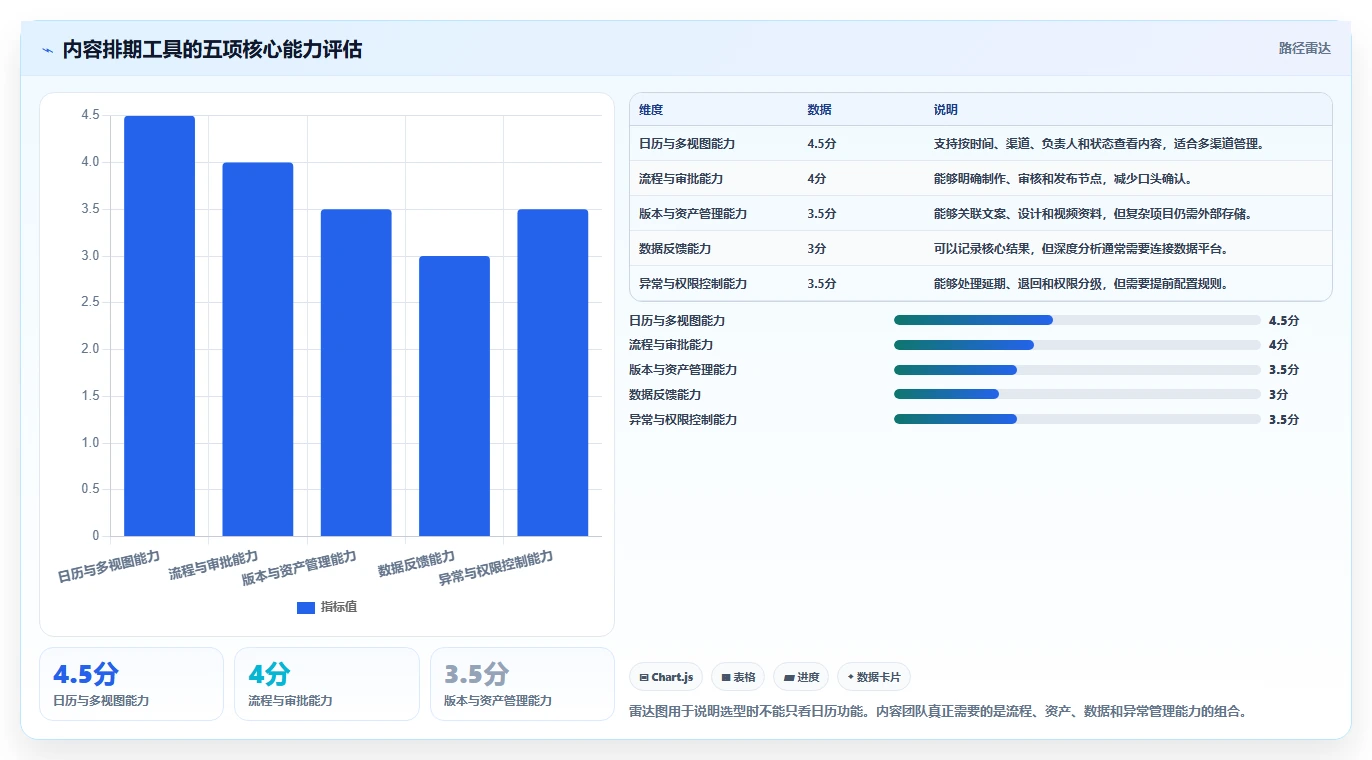Click the 数据 column header
The height and width of the screenshot is (760, 1372).
819,110
